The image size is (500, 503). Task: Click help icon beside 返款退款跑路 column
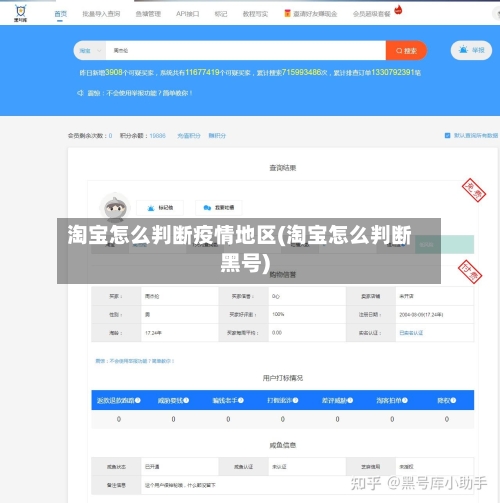(x=138, y=400)
